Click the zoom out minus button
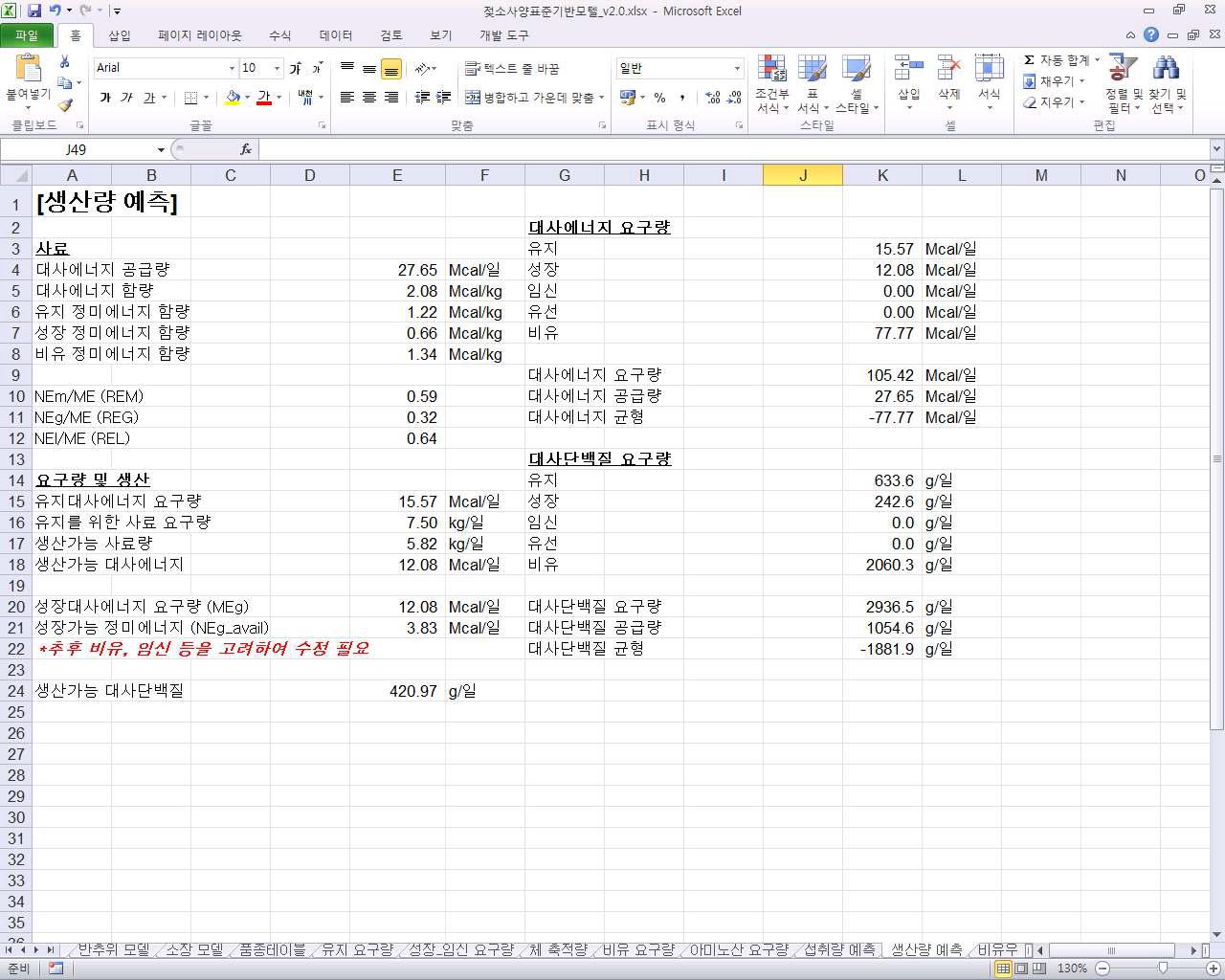Image resolution: width=1225 pixels, height=980 pixels. point(1102,969)
